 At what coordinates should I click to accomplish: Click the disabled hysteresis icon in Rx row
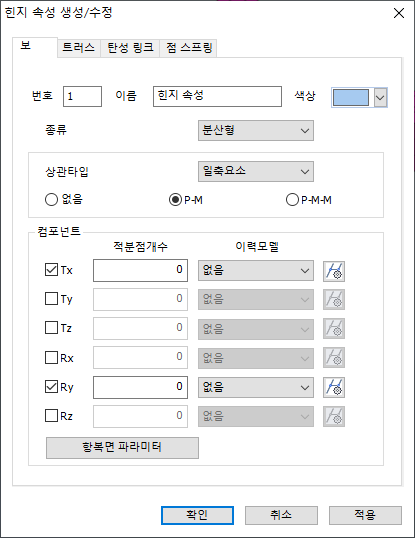[x=334, y=358]
